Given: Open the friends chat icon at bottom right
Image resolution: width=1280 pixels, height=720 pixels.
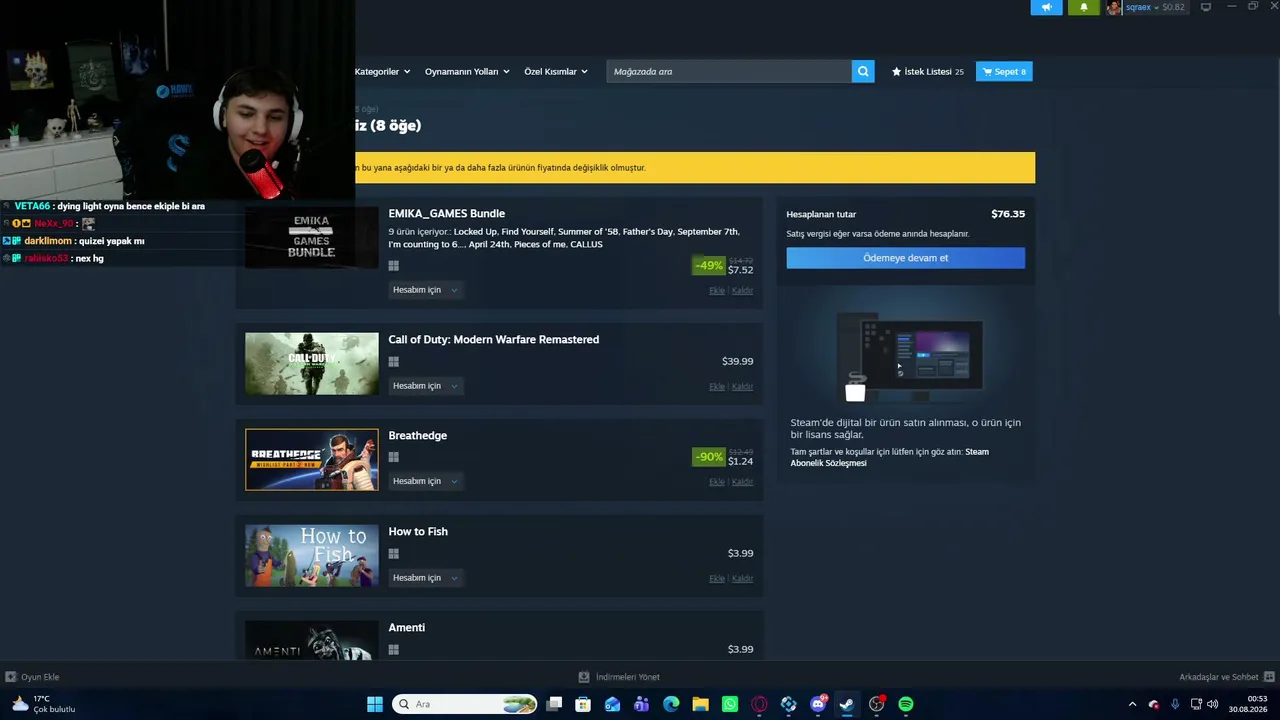Looking at the screenshot, I should click(1269, 677).
